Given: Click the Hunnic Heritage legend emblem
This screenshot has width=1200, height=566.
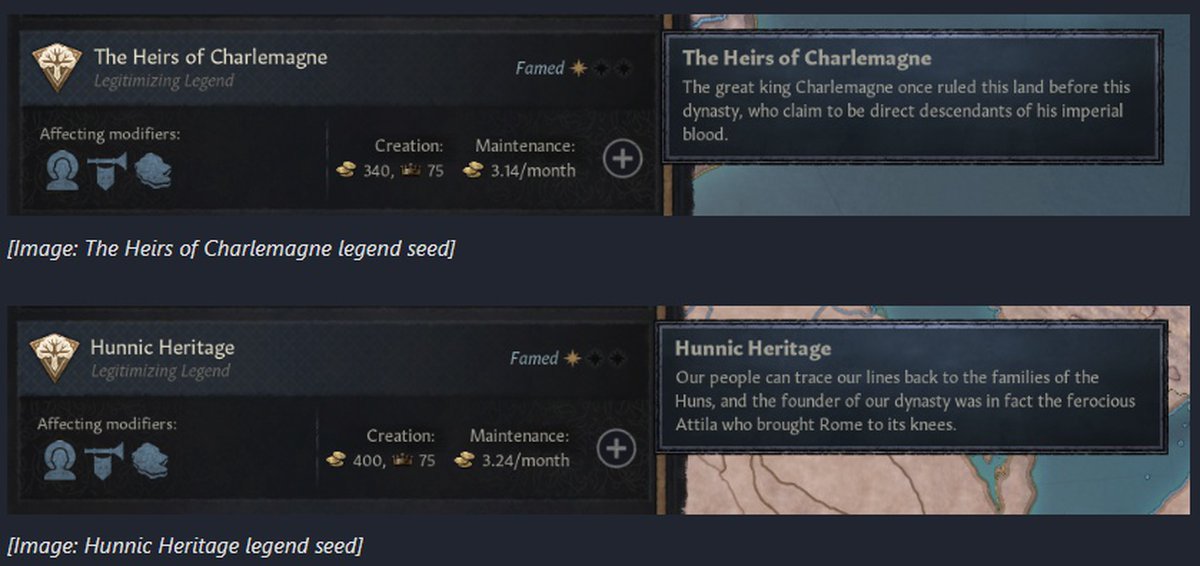Looking at the screenshot, I should (x=55, y=356).
